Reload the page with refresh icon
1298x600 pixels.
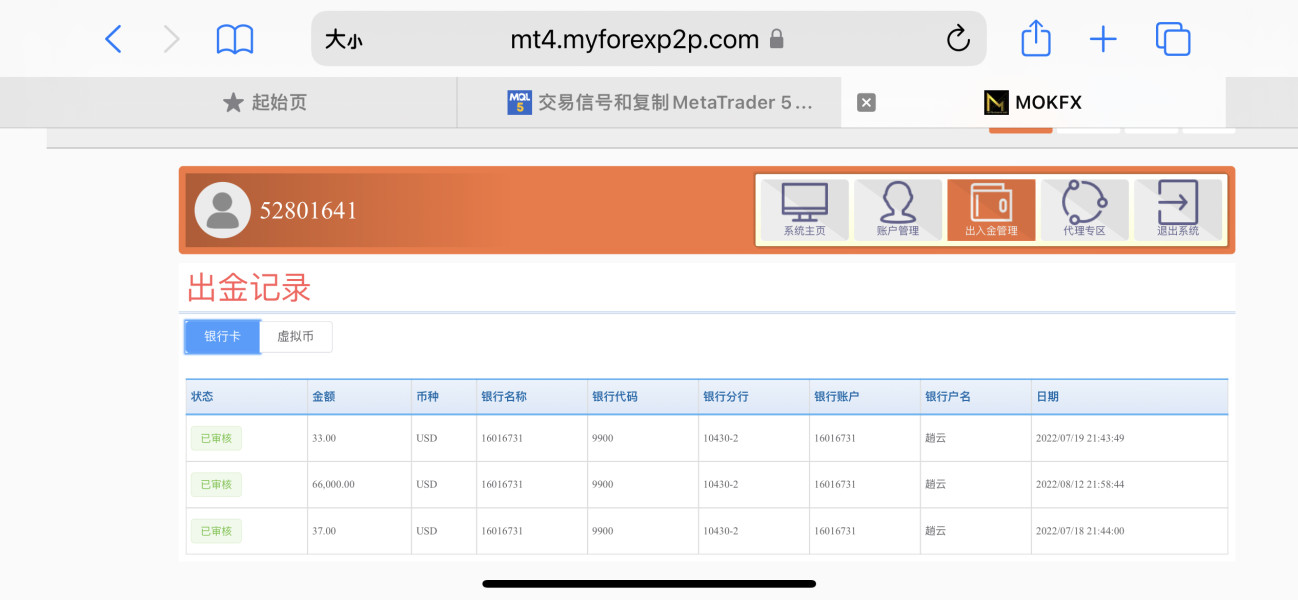pos(958,39)
